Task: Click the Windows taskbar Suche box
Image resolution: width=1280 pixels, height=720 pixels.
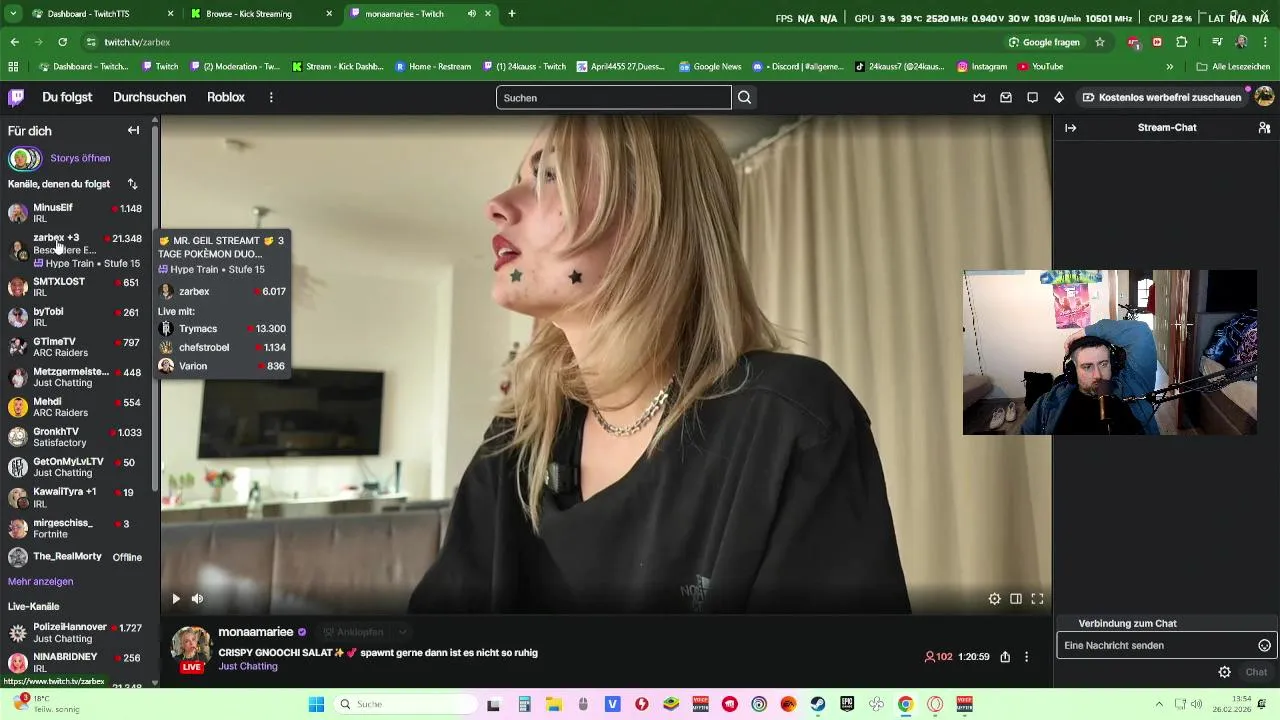Action: pyautogui.click(x=406, y=704)
